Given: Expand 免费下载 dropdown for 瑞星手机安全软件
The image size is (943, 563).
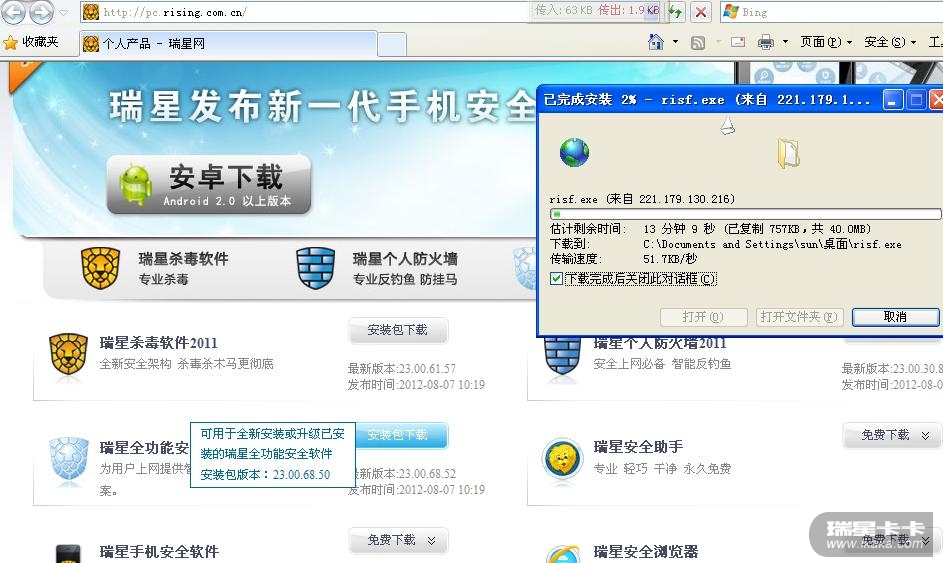Looking at the screenshot, I should [398, 540].
